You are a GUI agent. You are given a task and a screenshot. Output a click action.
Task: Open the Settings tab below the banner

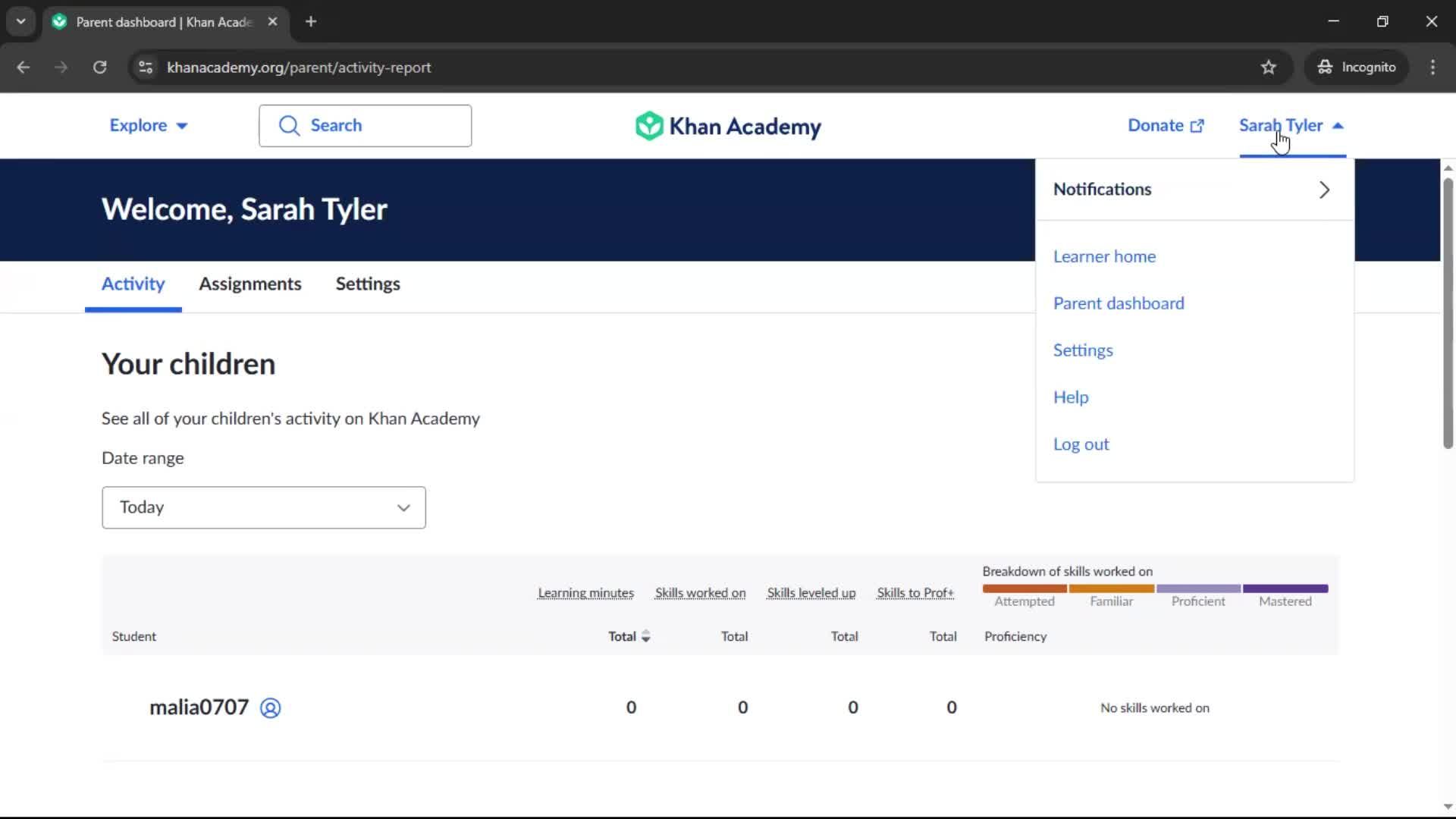point(368,284)
